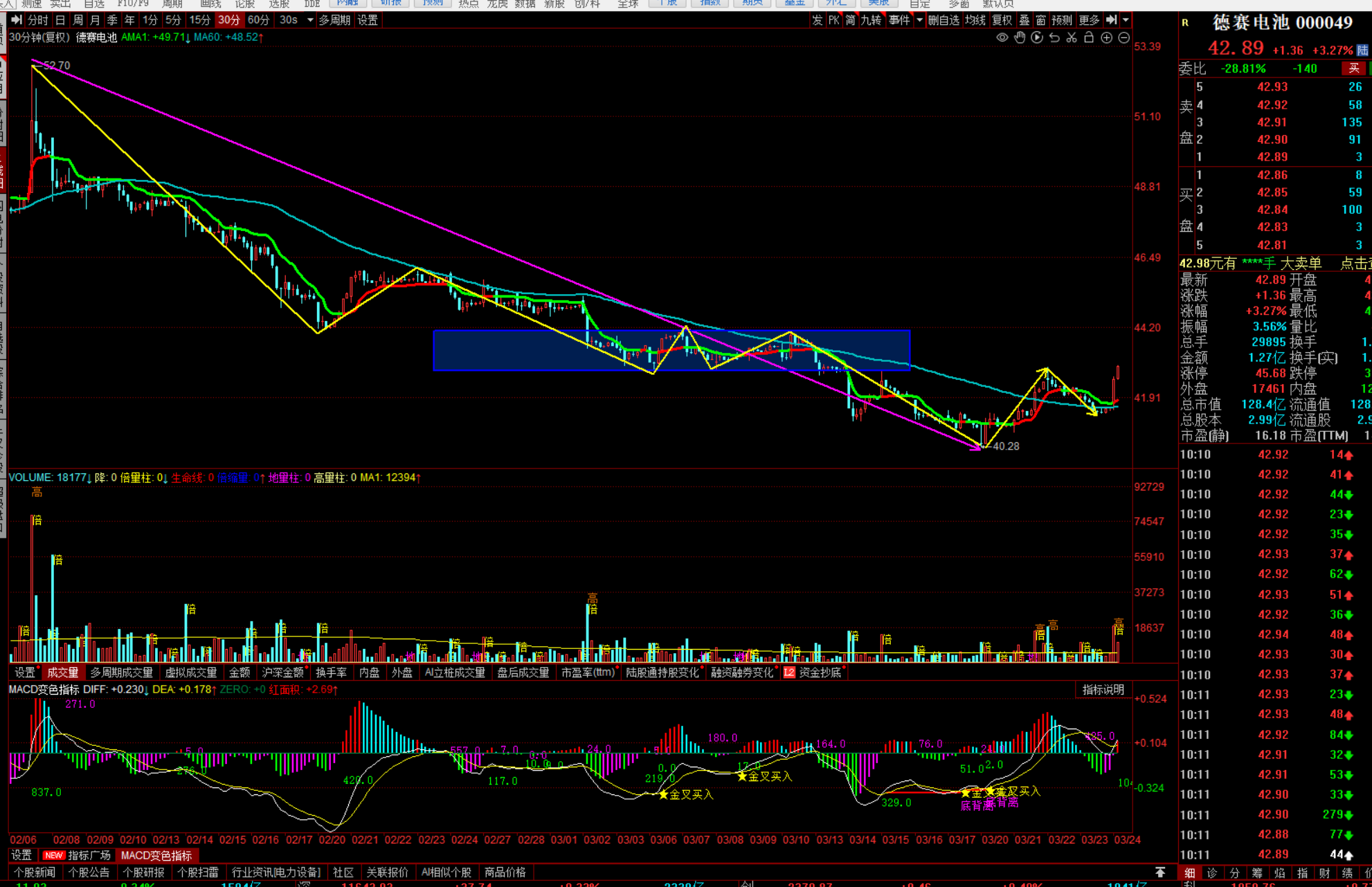Select the scissors cut tool icon
Screen dimensions: 1372x887
pyautogui.click(x=1072, y=38)
